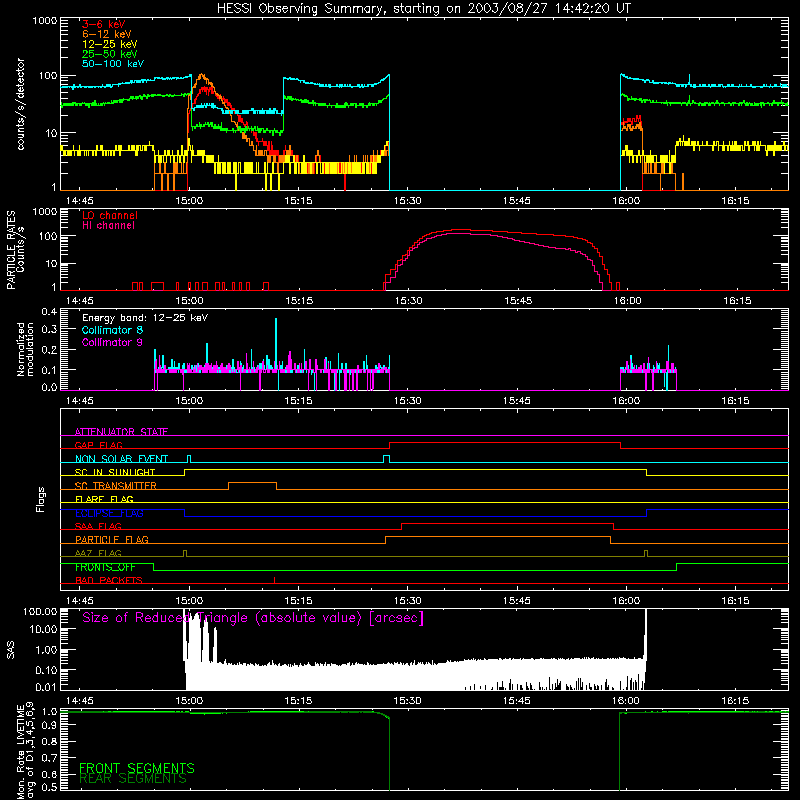The image size is (800, 800).
Task: Click the Flags panel axis title
Action: 41,499
